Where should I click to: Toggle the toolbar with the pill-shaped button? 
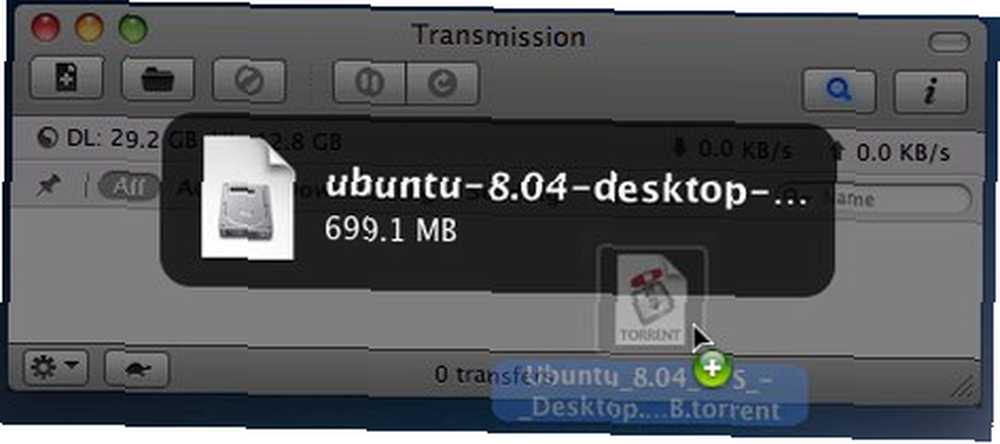click(949, 43)
